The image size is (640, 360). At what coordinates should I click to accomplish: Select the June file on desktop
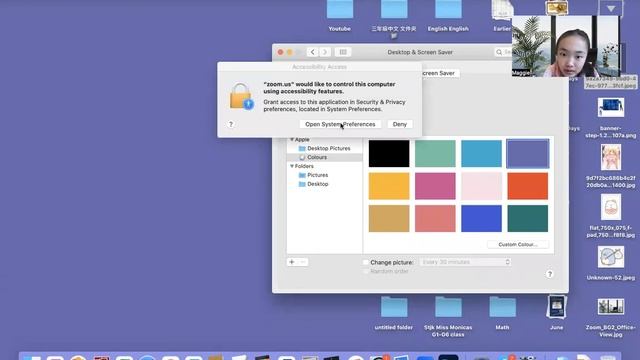click(x=557, y=313)
